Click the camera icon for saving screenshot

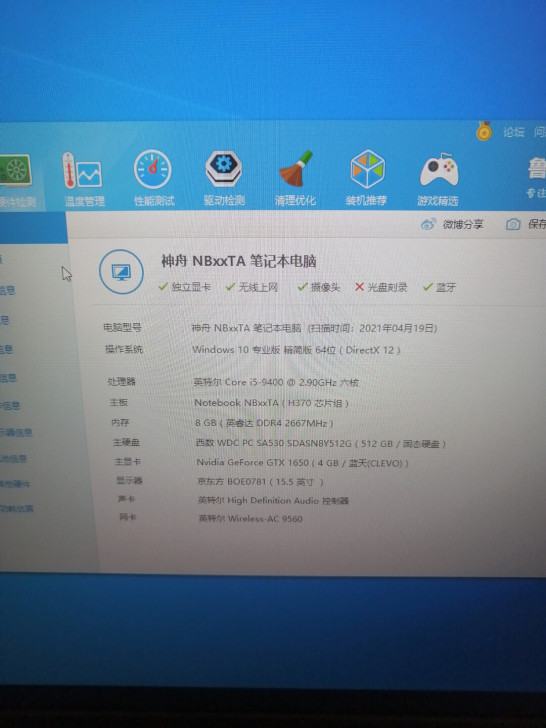(x=513, y=224)
